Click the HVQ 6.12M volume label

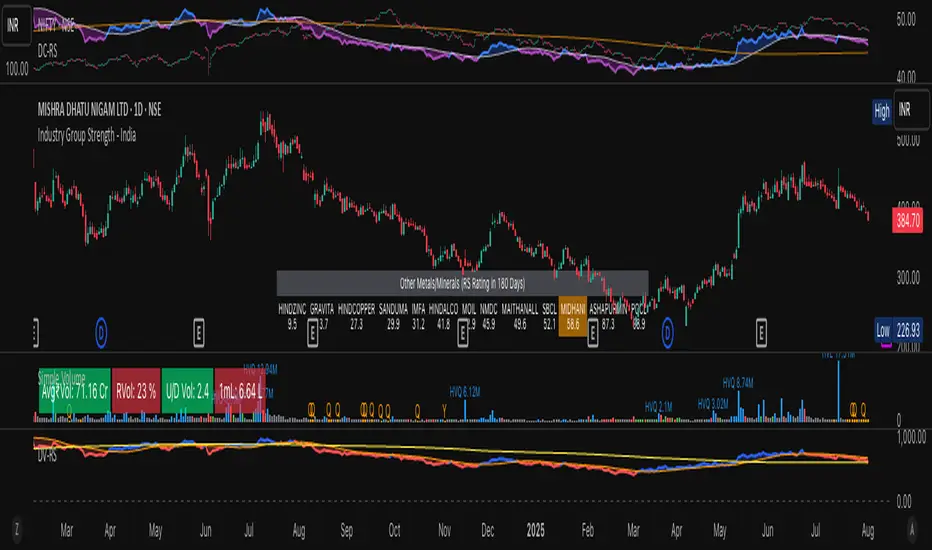(465, 392)
